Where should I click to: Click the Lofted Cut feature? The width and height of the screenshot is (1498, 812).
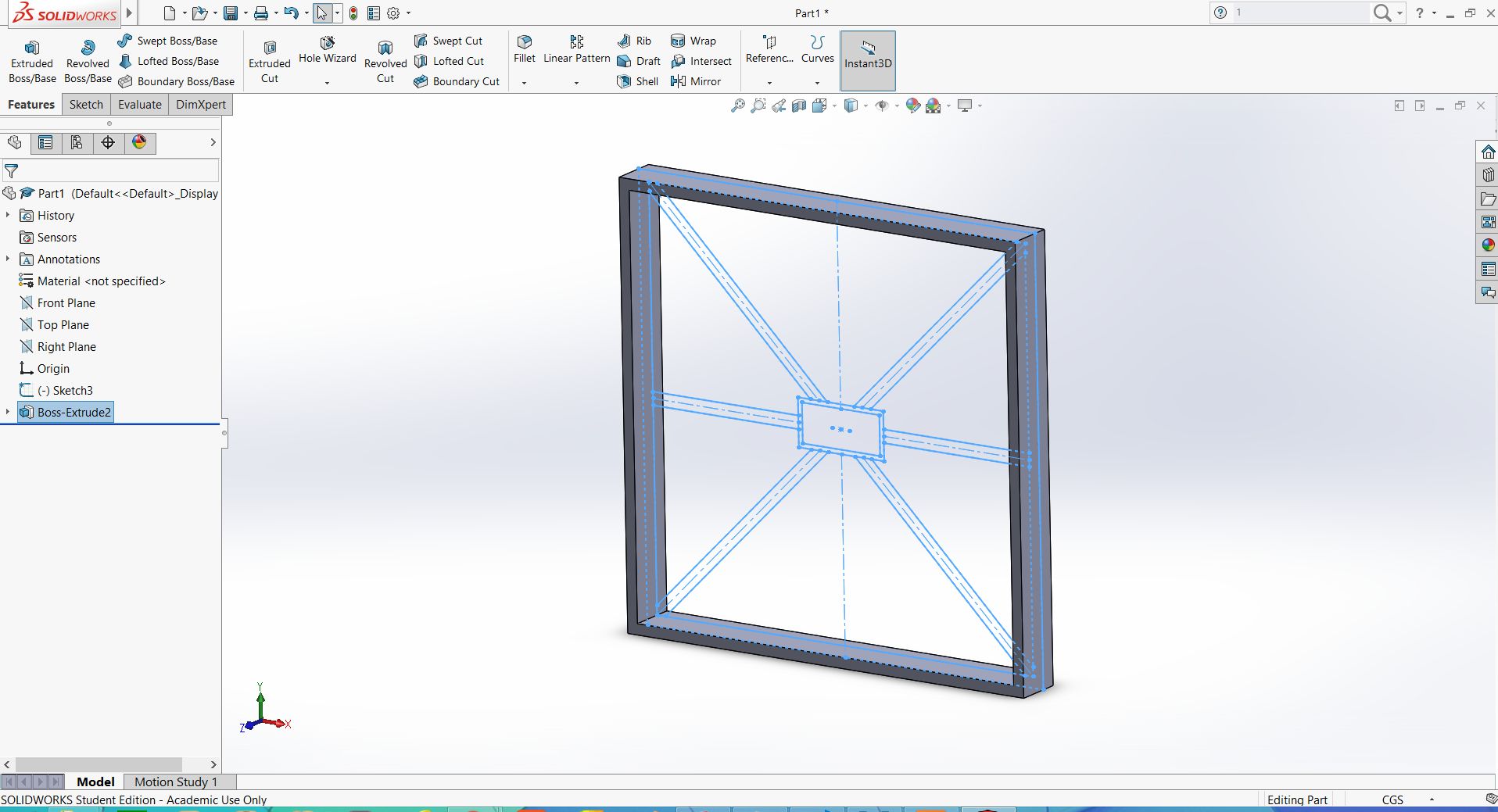(x=450, y=61)
